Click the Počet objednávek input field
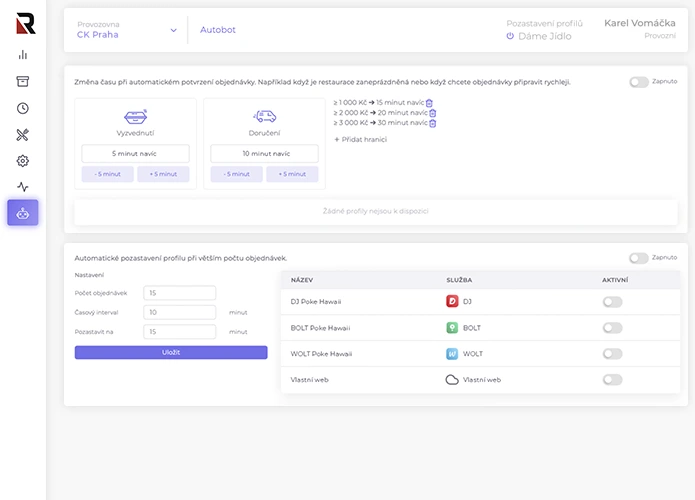695x500 pixels. [180, 293]
